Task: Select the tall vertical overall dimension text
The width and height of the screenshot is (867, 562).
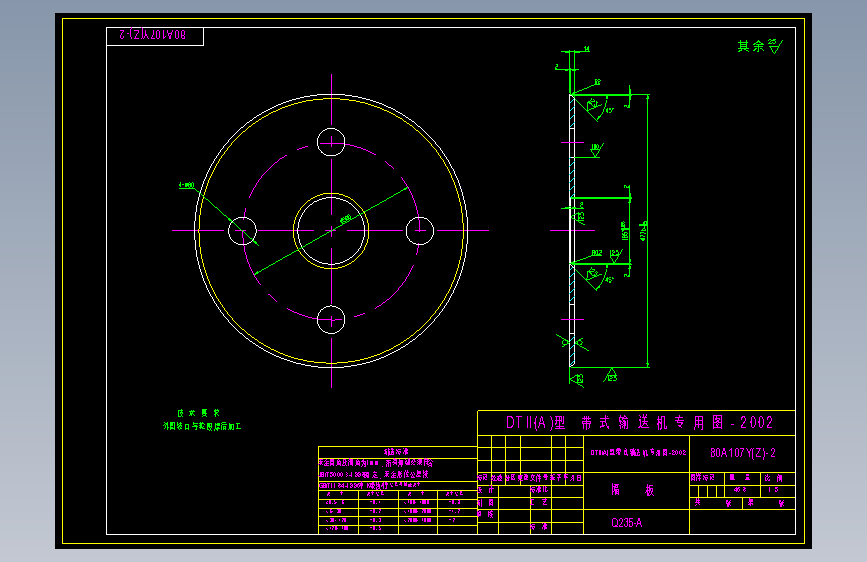Action: (x=644, y=231)
